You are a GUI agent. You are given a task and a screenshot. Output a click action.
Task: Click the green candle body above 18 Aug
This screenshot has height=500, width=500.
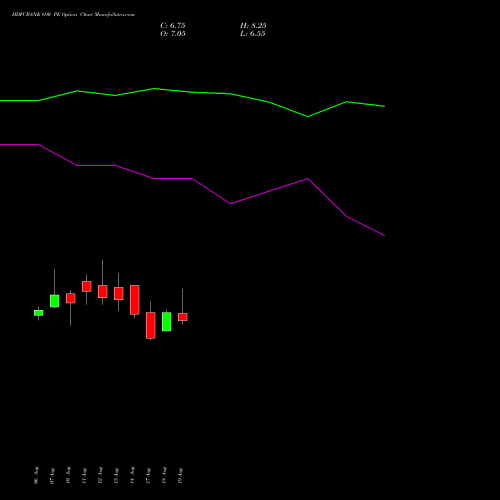click(x=167, y=322)
